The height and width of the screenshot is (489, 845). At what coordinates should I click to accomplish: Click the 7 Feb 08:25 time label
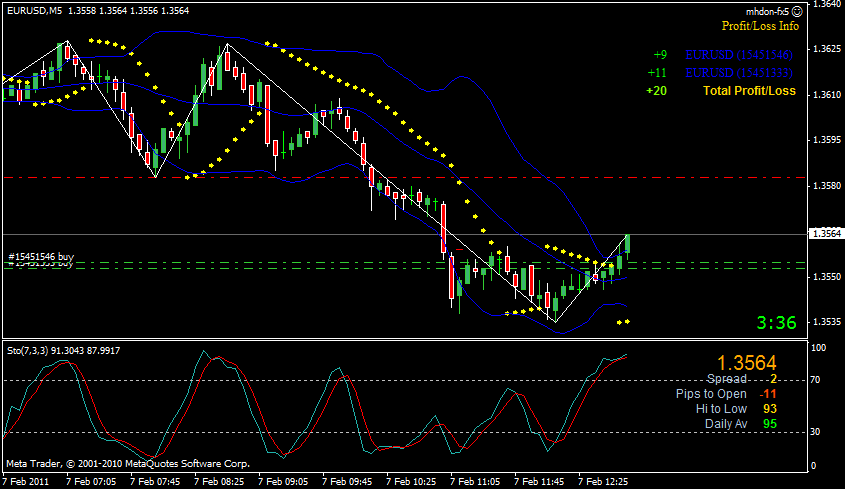pyautogui.click(x=219, y=481)
